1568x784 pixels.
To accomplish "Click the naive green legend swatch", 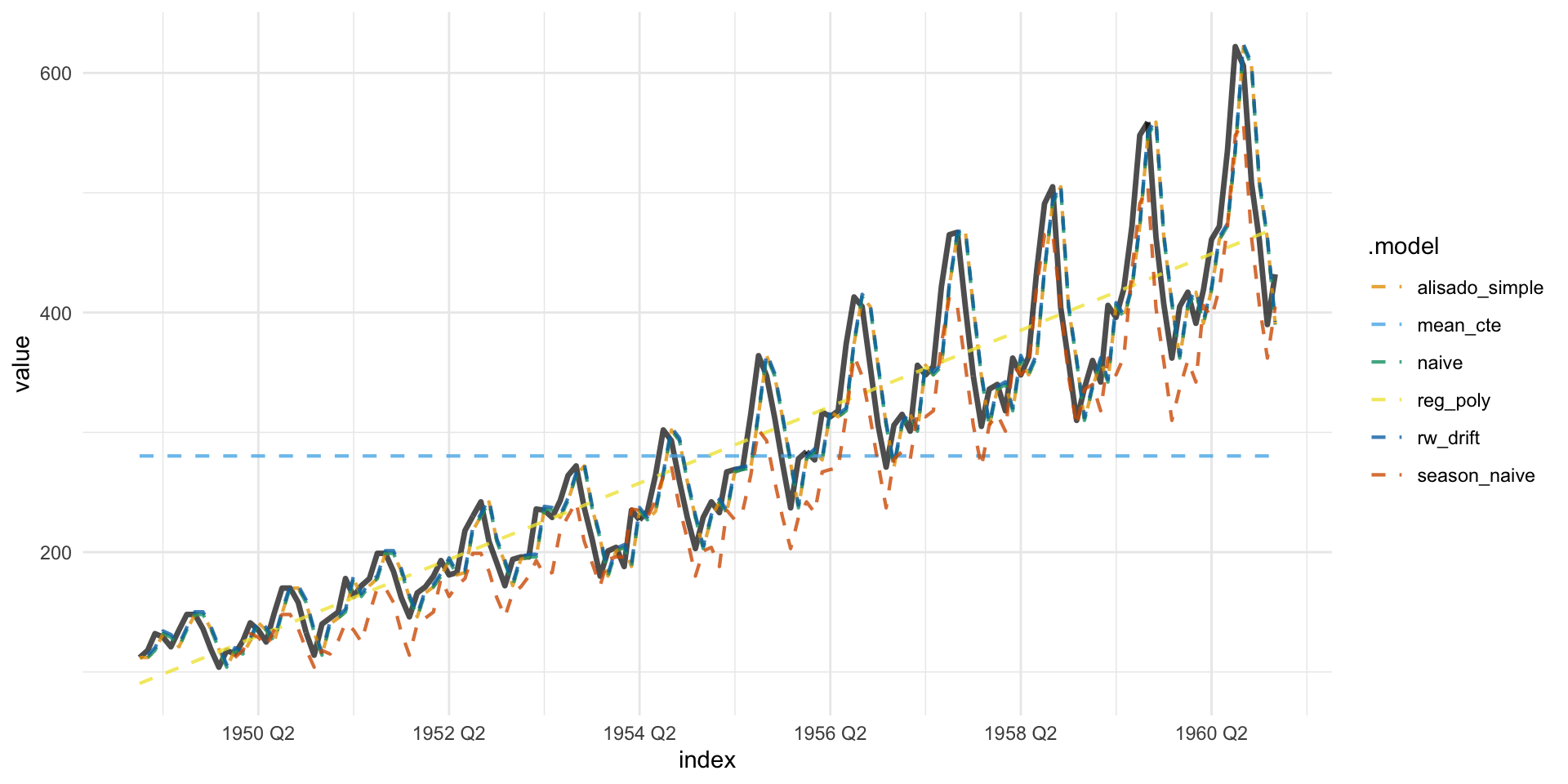I will 1387,363.
